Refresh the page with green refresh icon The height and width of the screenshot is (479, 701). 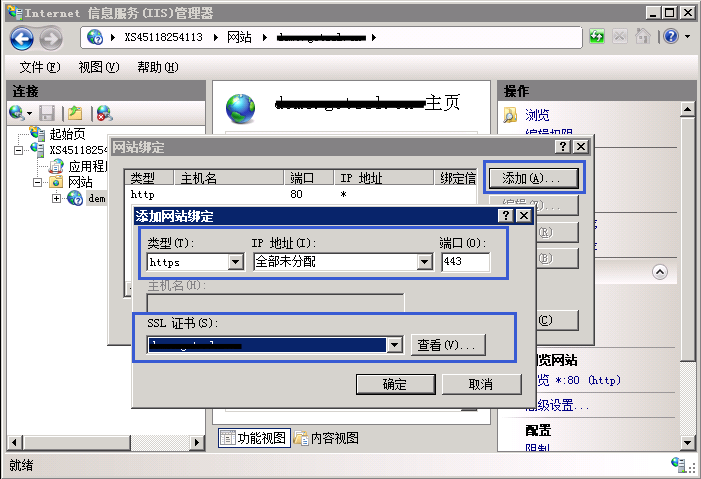point(596,36)
